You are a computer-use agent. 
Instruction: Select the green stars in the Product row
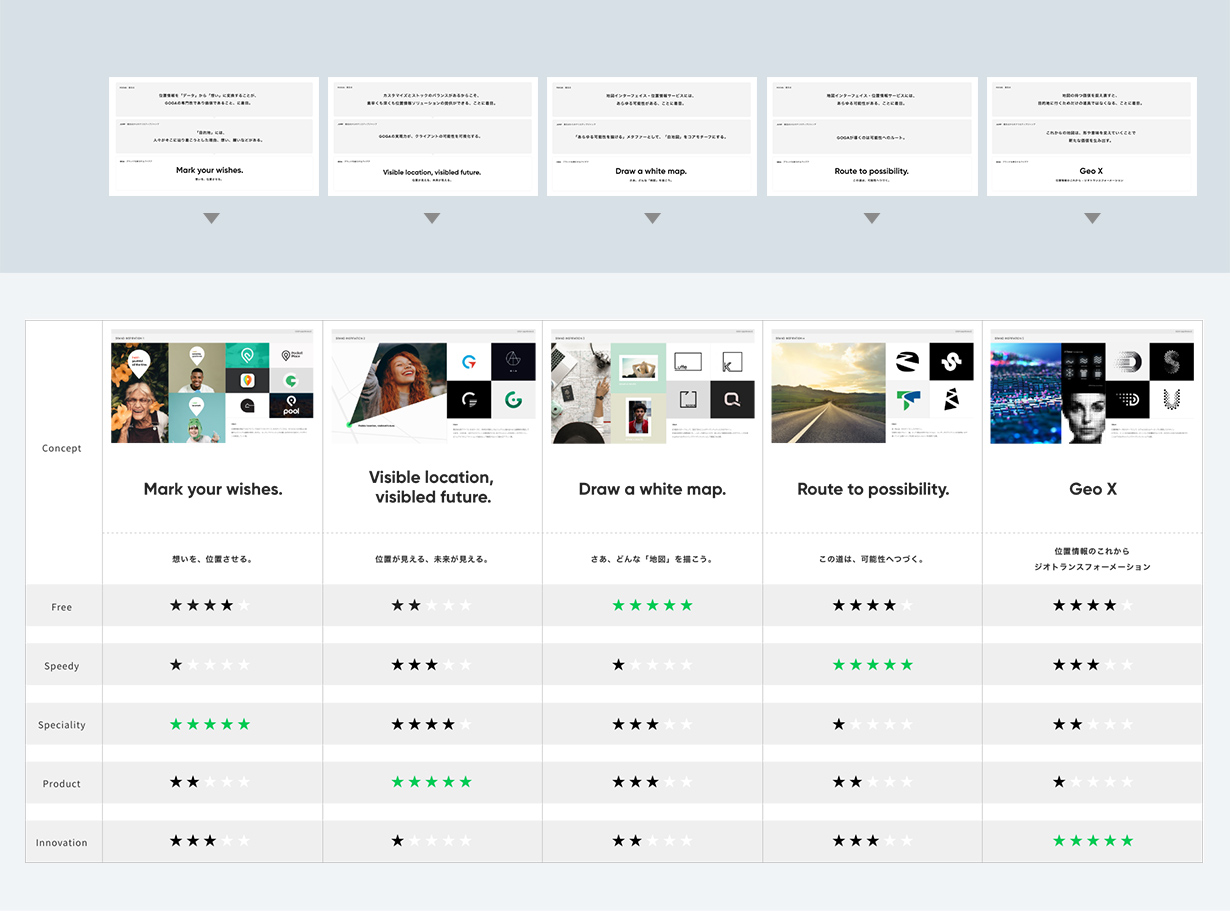tap(431, 782)
